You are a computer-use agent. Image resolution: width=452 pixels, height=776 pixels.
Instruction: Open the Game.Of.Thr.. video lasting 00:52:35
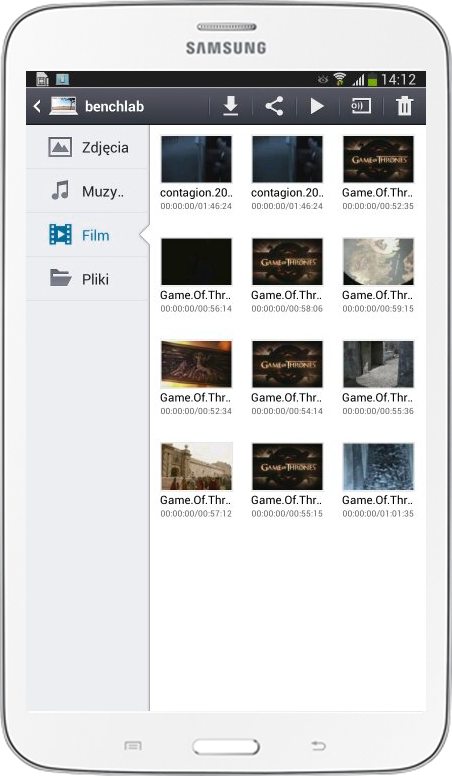[378, 159]
